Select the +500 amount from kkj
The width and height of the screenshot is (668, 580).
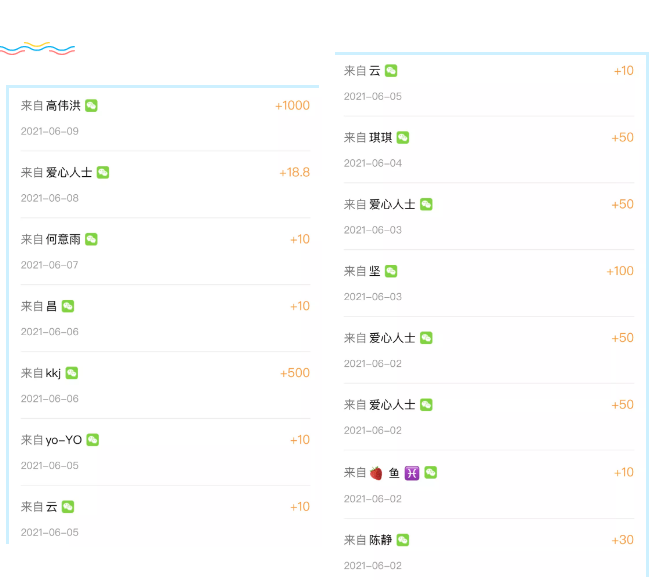point(295,373)
